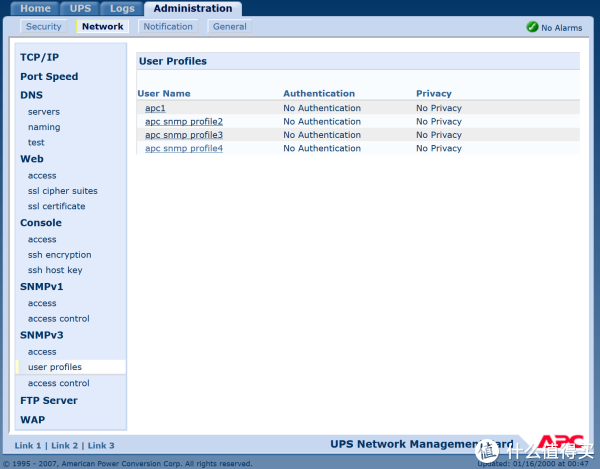The height and width of the screenshot is (469, 600).
Task: Click the SNMPv3 section heading
Action: 41,335
